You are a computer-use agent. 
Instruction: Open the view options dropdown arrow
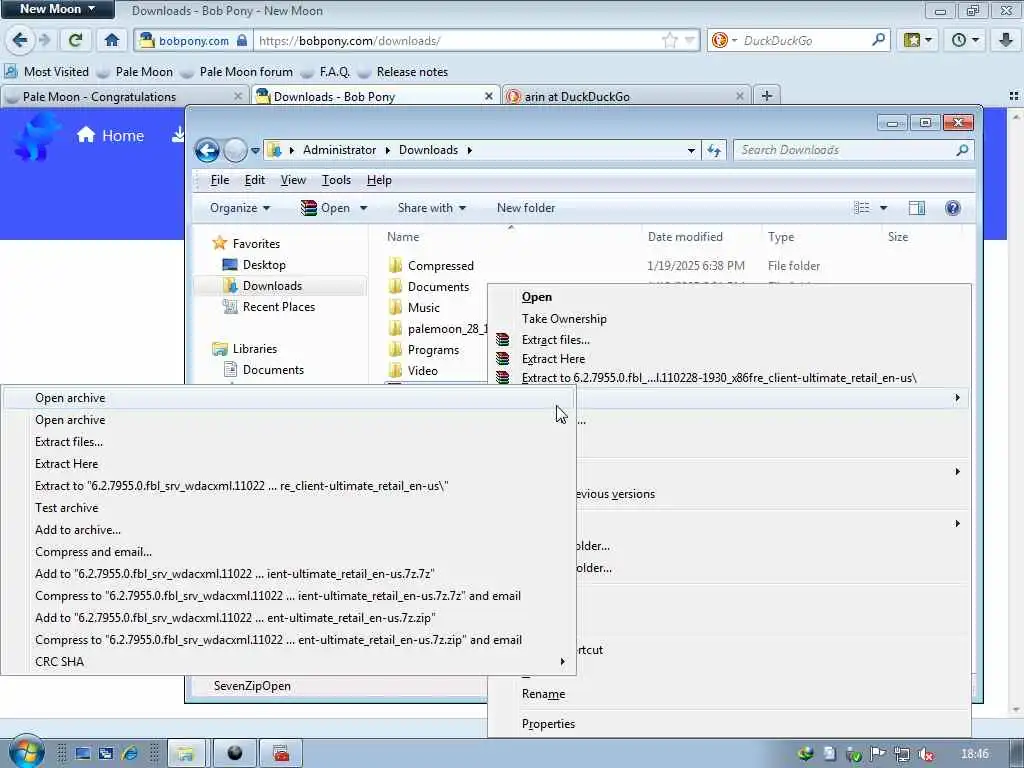pos(883,208)
